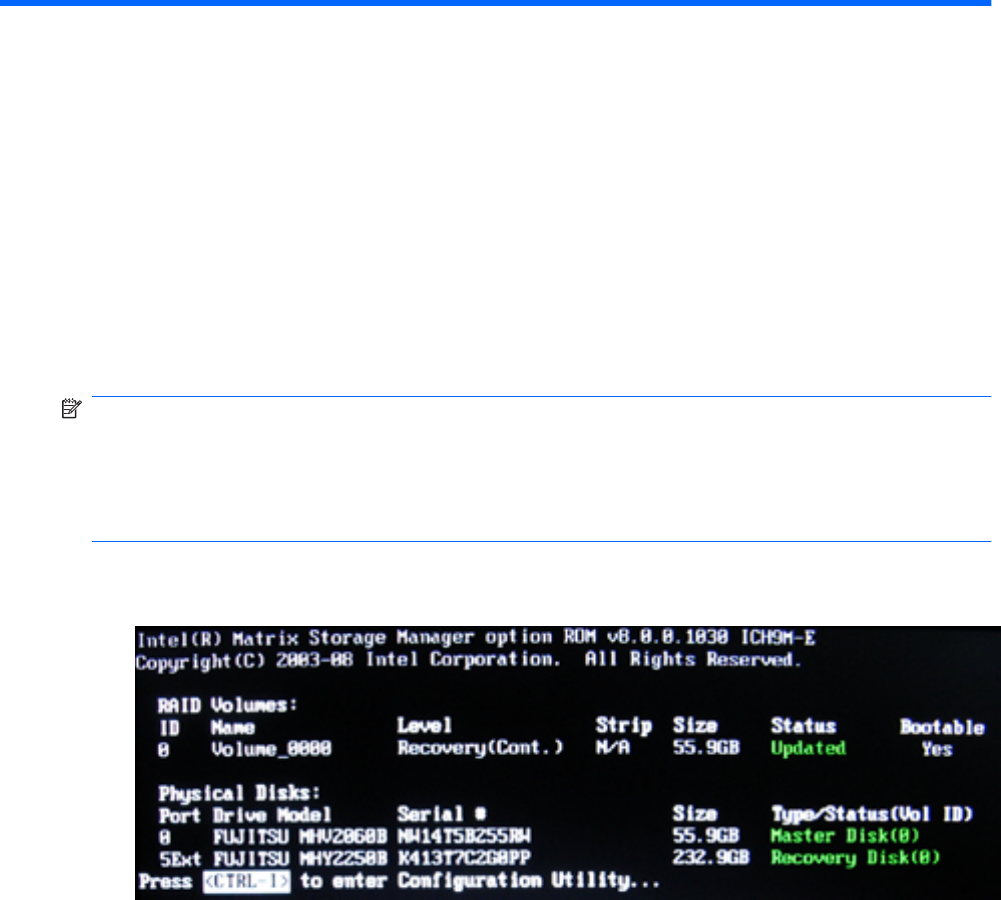Viewport: 1001px width, 900px height.
Task: Click the Port column header
Action: pyautogui.click(x=180, y=815)
